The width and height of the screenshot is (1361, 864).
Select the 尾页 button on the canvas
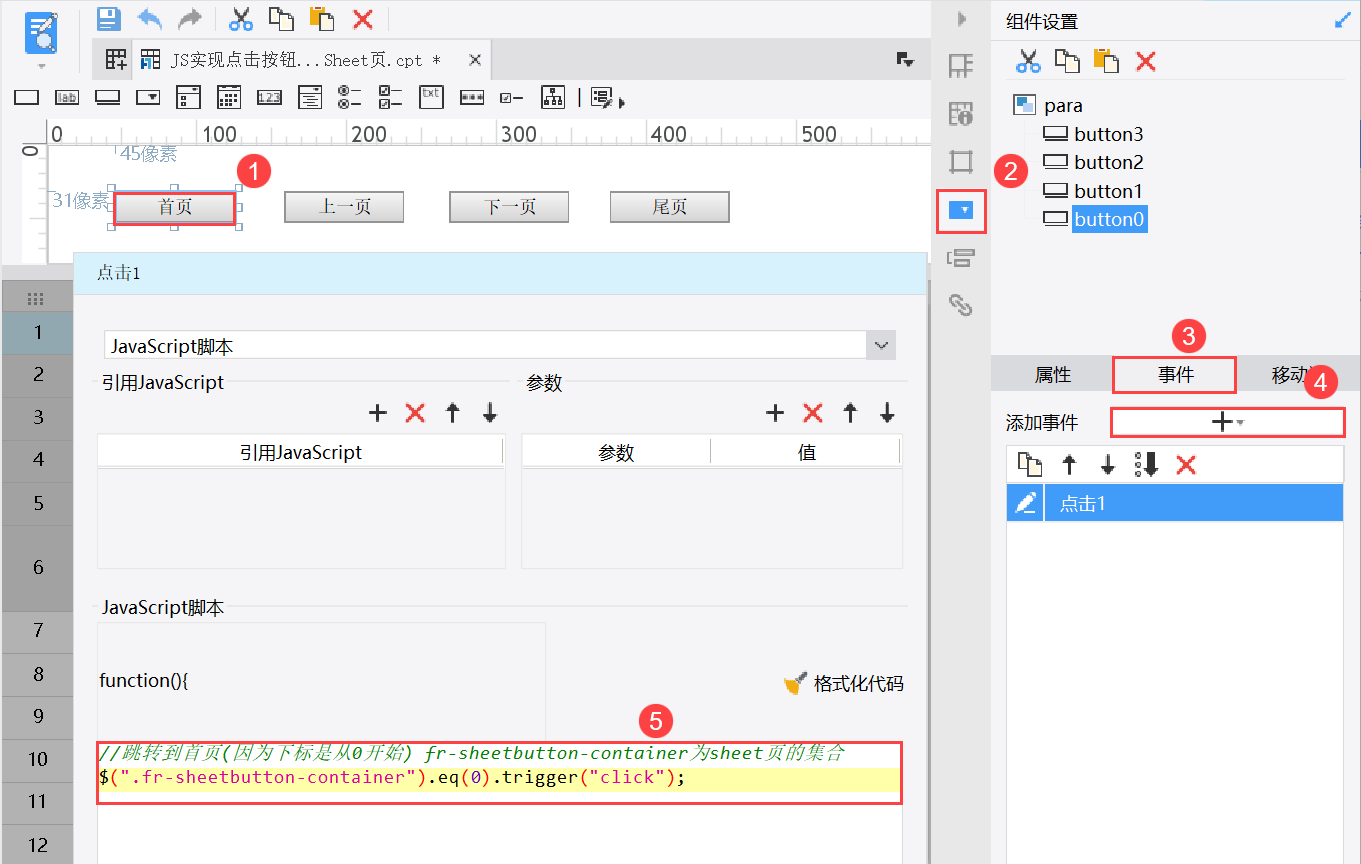[670, 207]
